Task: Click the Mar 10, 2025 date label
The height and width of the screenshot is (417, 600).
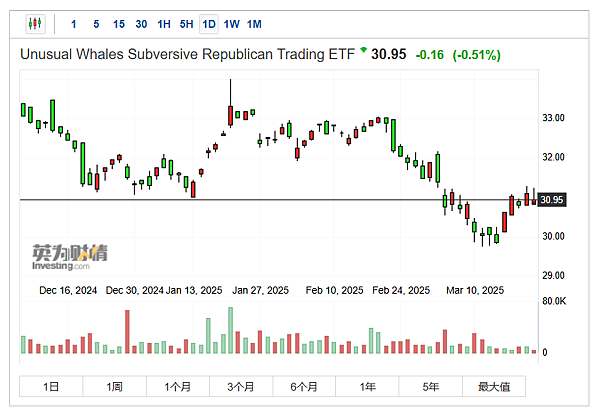Action: coord(475,290)
